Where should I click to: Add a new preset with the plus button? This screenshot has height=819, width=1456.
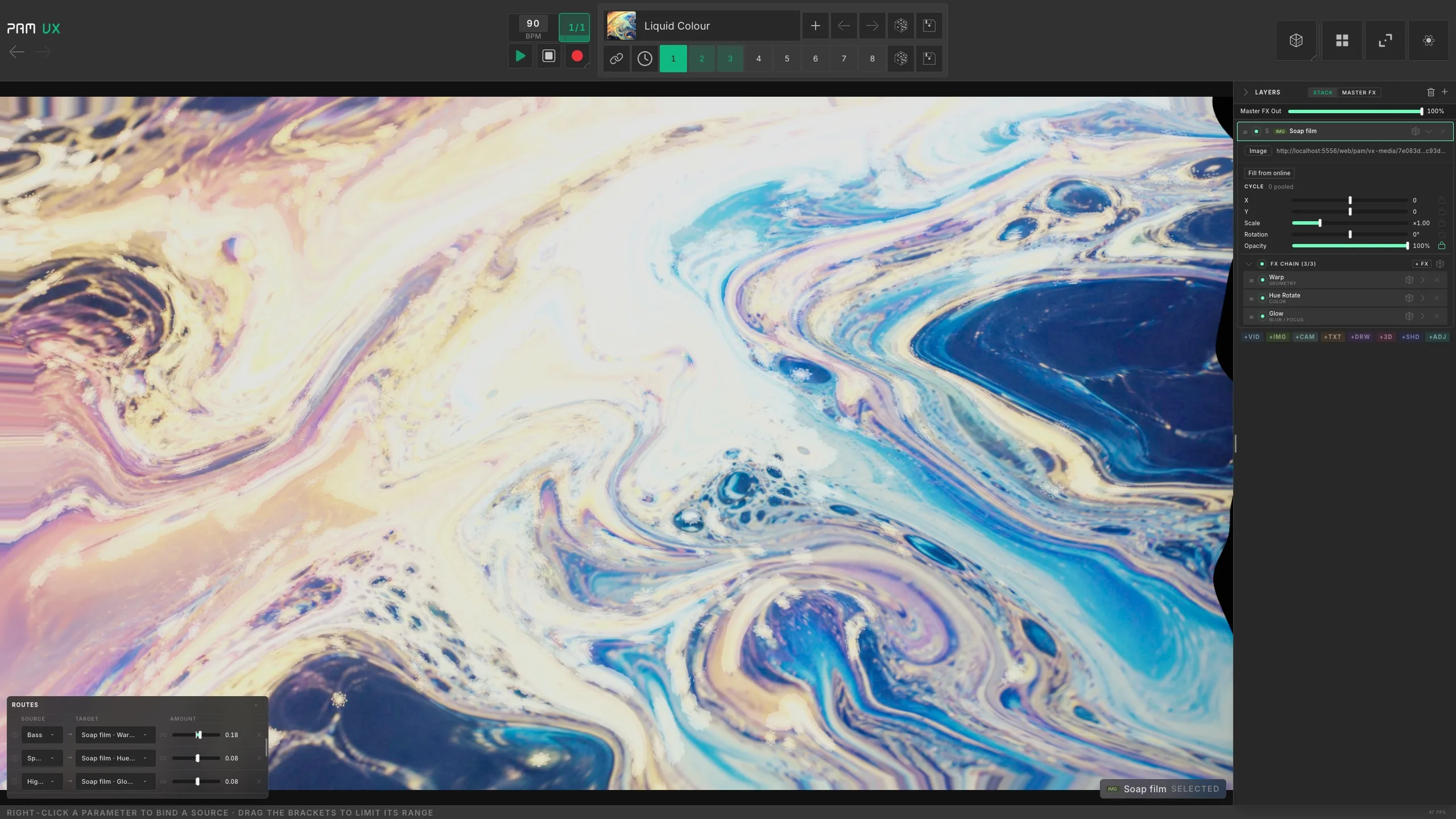click(x=815, y=26)
